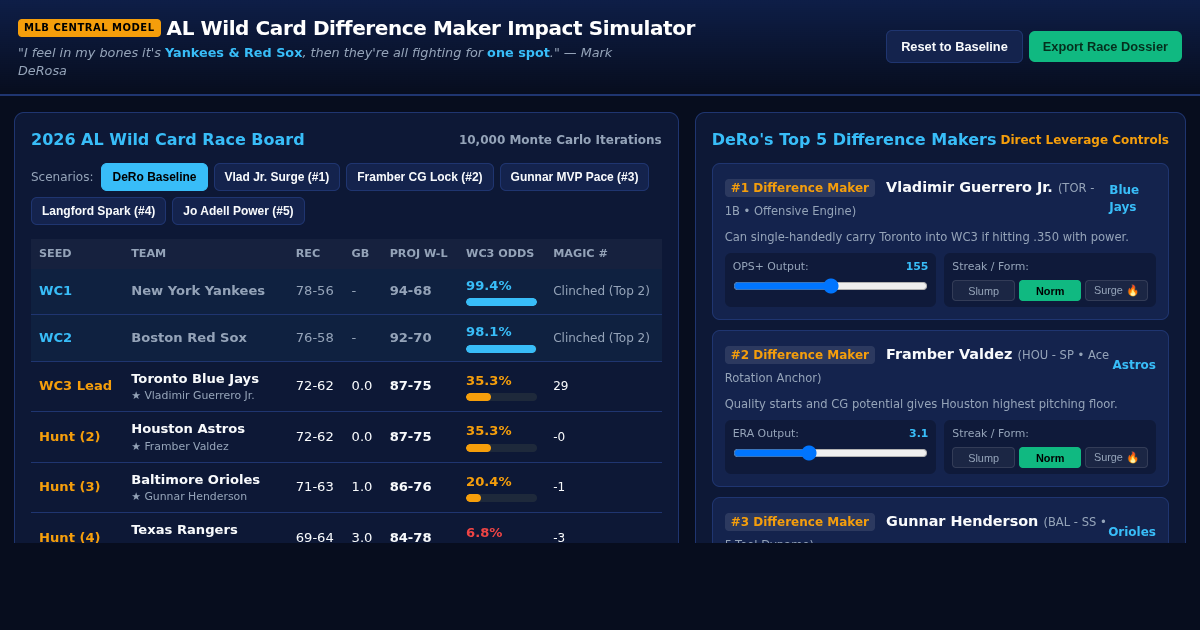Select Langford Spark (#4) scenario
Image resolution: width=1200 pixels, height=630 pixels.
(98, 211)
